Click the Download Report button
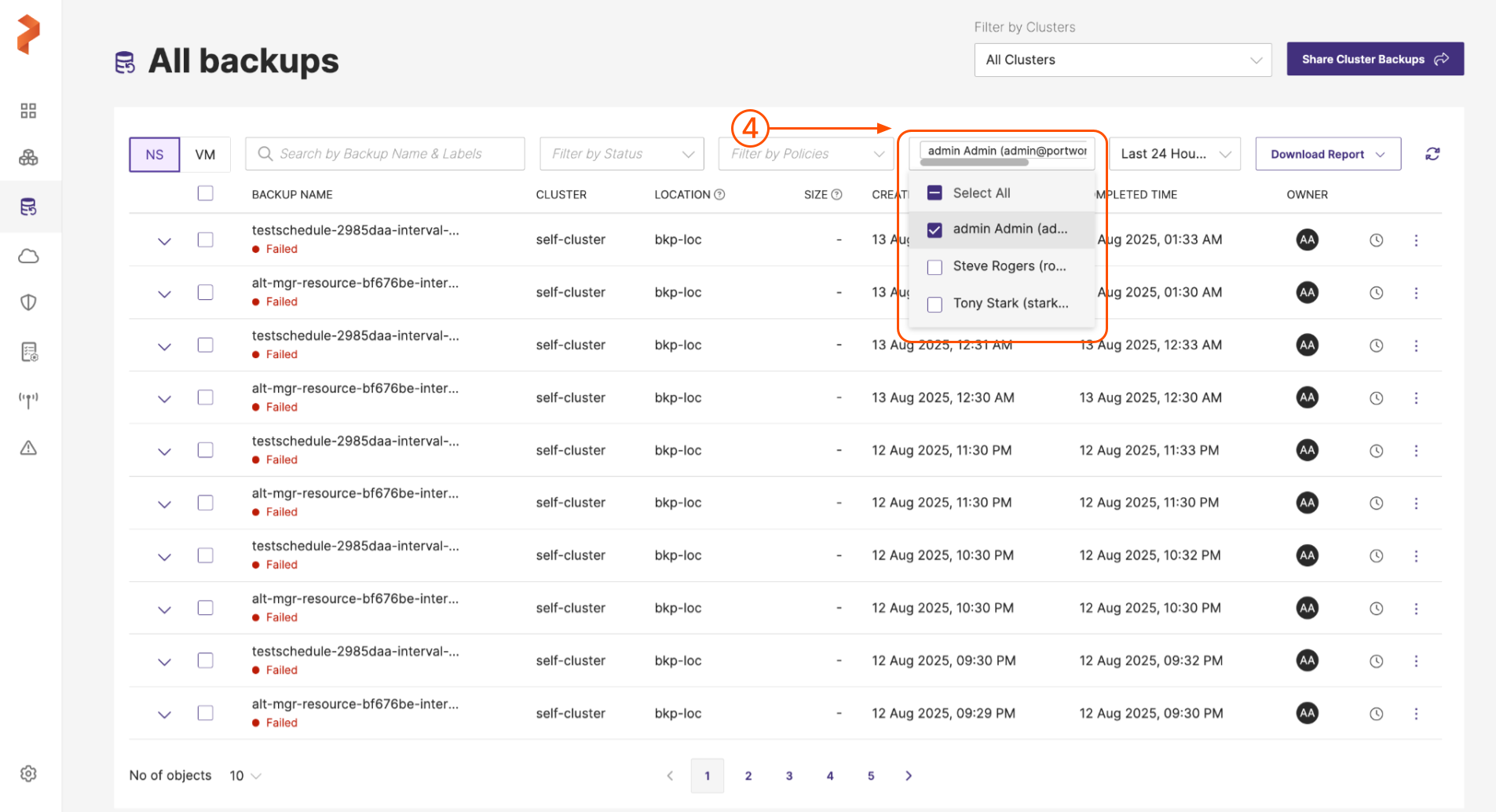Viewport: 1496px width, 812px height. pos(1327,154)
